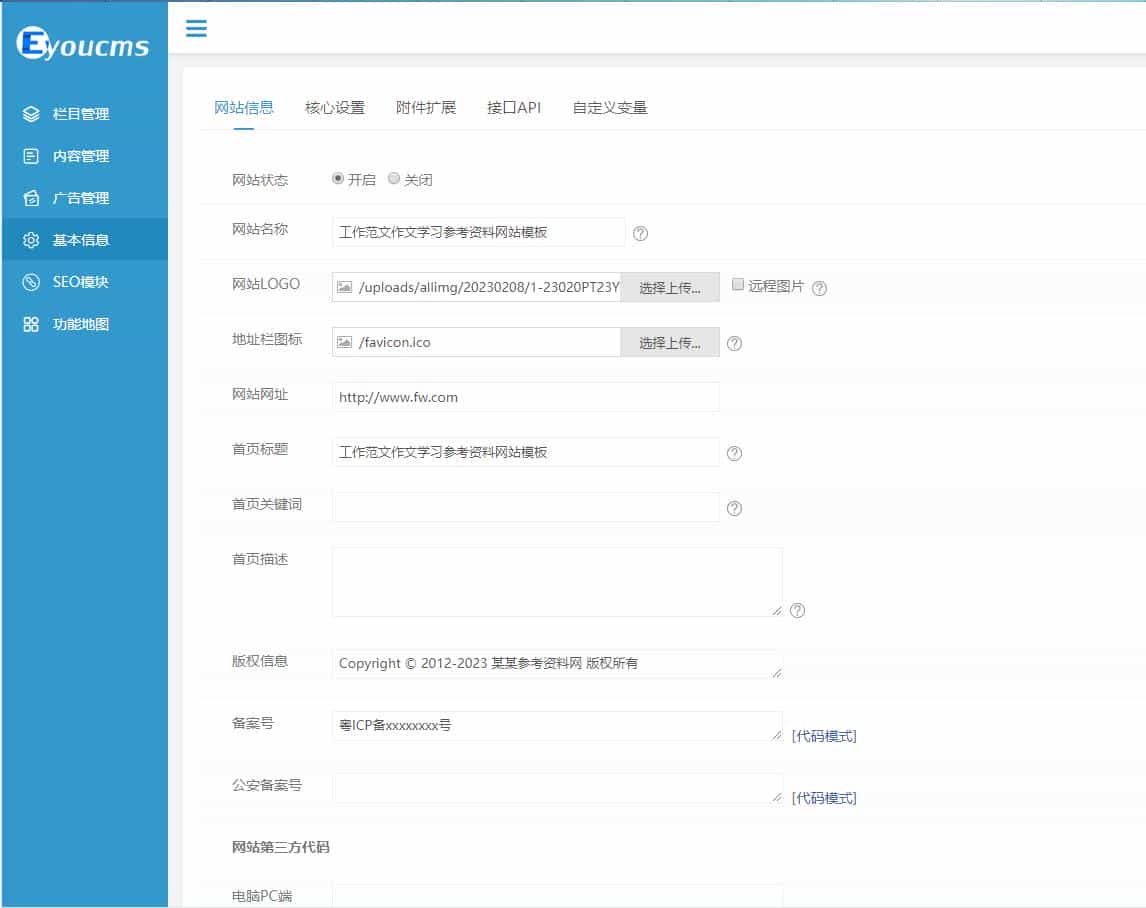The image size is (1146, 908).
Task: Click the 功能地图 grid icon
Action: 31,324
